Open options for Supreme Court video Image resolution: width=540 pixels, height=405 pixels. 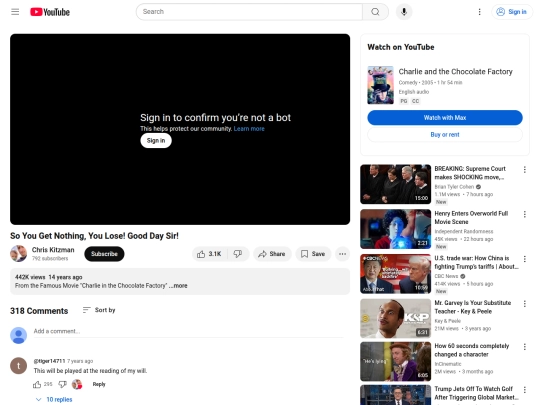(x=525, y=169)
